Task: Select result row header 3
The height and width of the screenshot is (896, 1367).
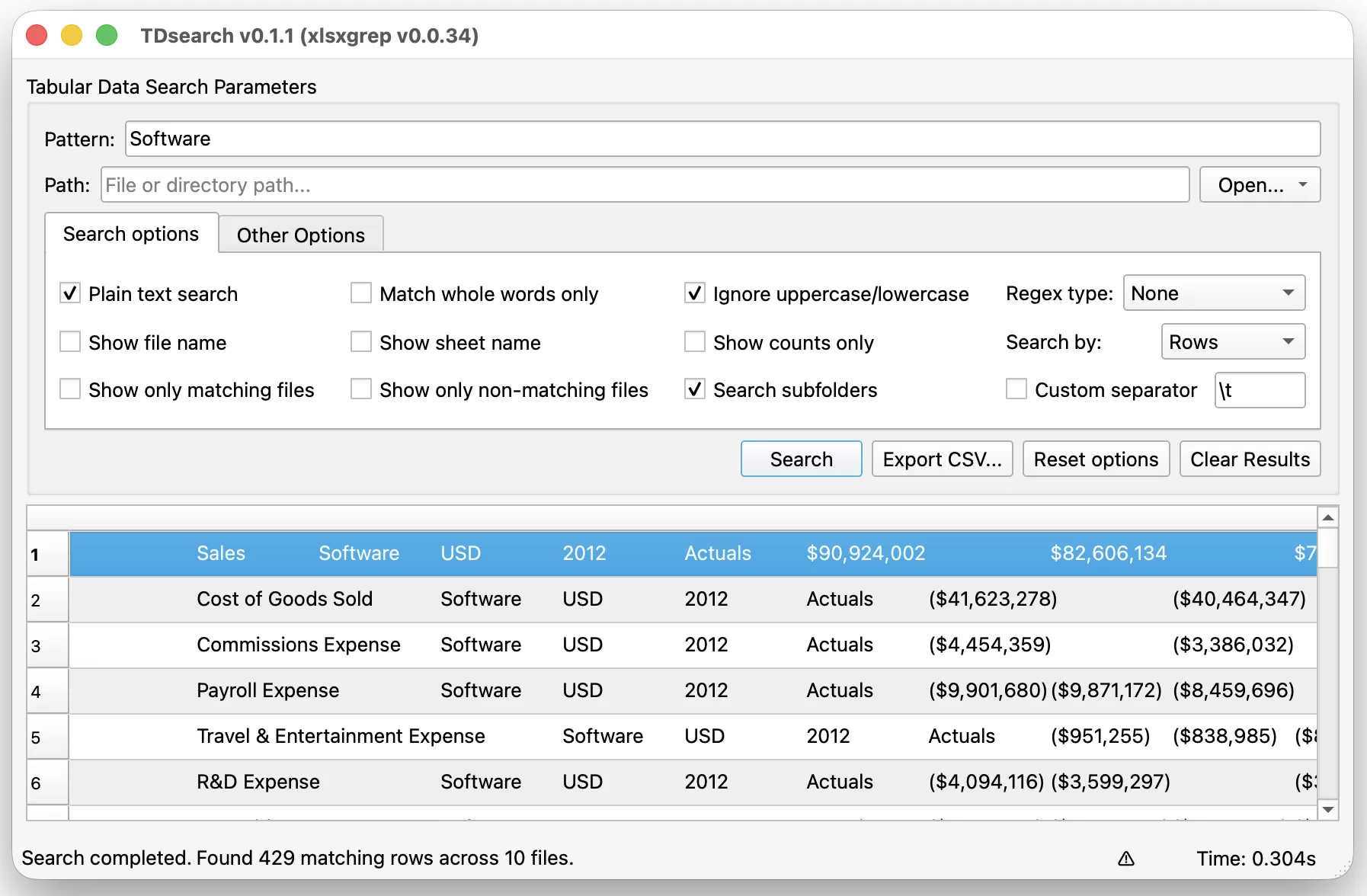Action: pos(48,645)
